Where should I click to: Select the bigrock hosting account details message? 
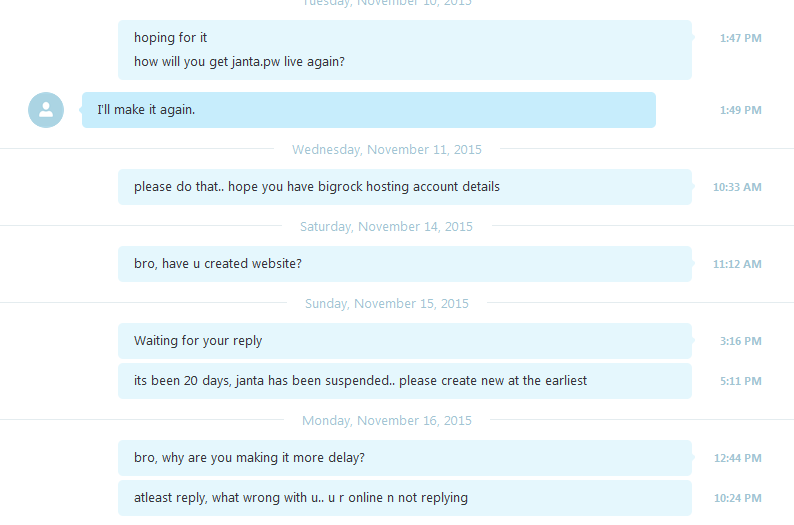coord(405,187)
